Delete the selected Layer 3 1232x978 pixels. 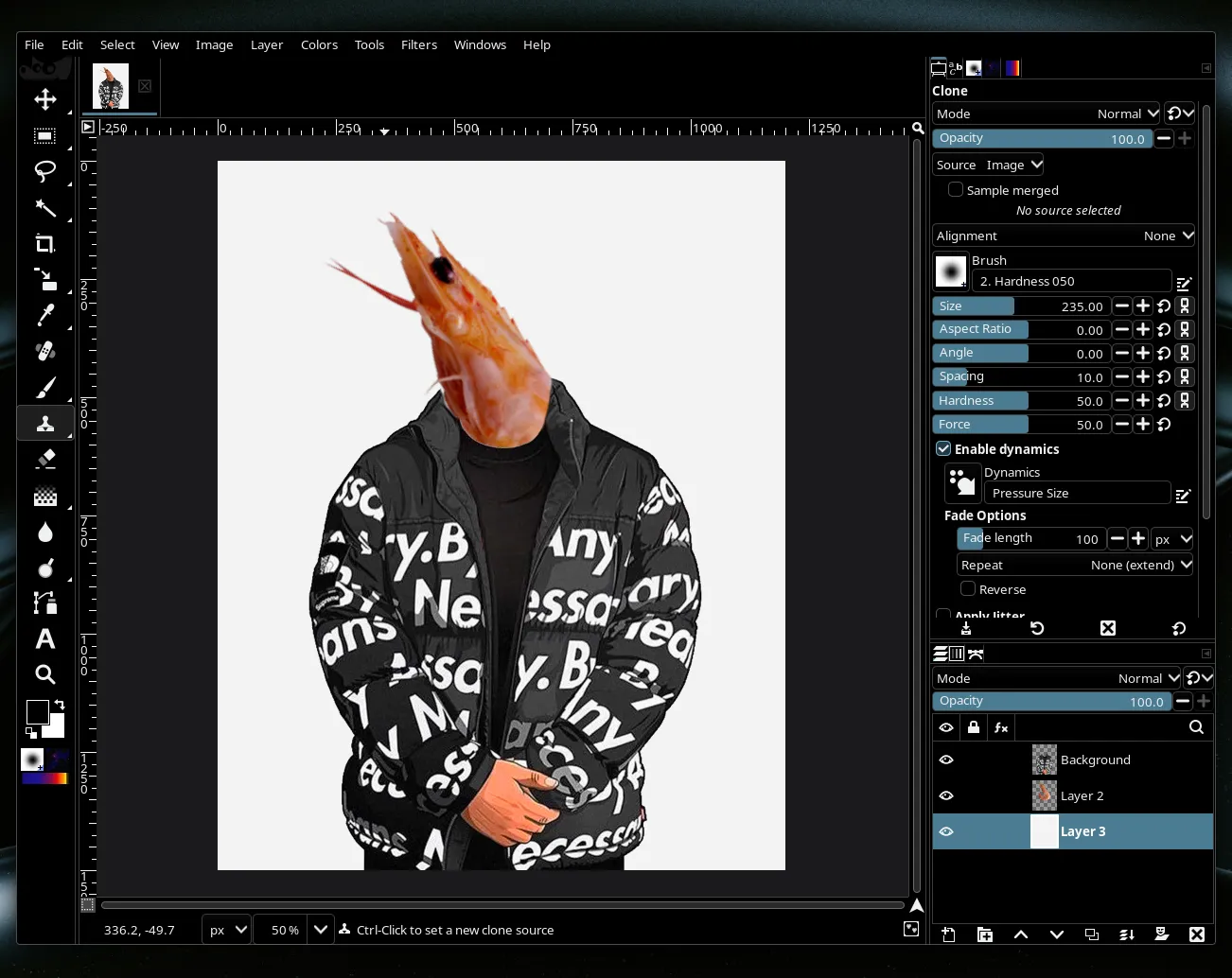coord(1197,934)
